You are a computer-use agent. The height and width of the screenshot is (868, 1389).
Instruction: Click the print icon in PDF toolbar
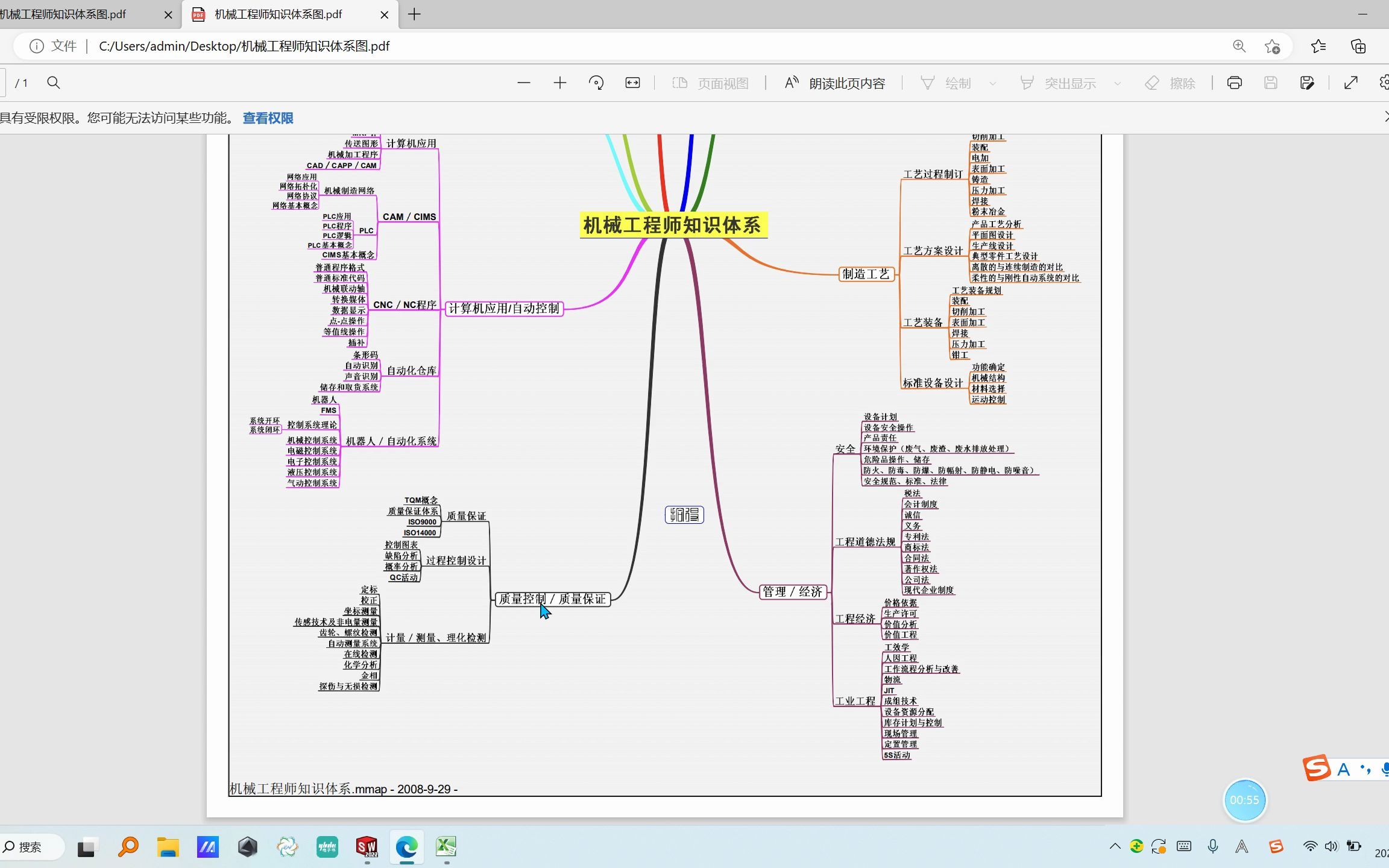1234,83
